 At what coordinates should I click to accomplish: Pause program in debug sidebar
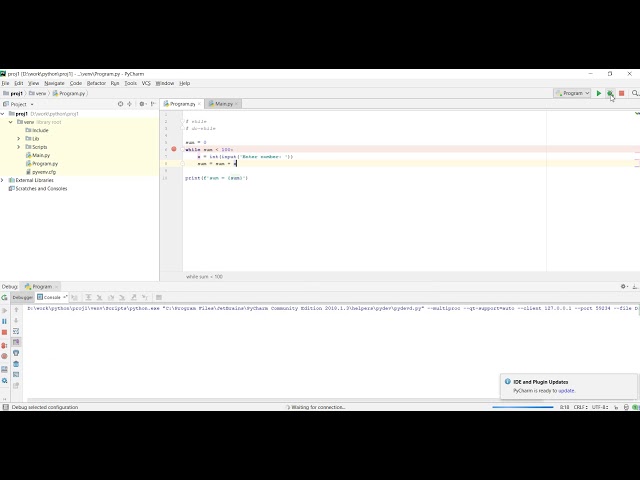pyautogui.click(x=4, y=321)
